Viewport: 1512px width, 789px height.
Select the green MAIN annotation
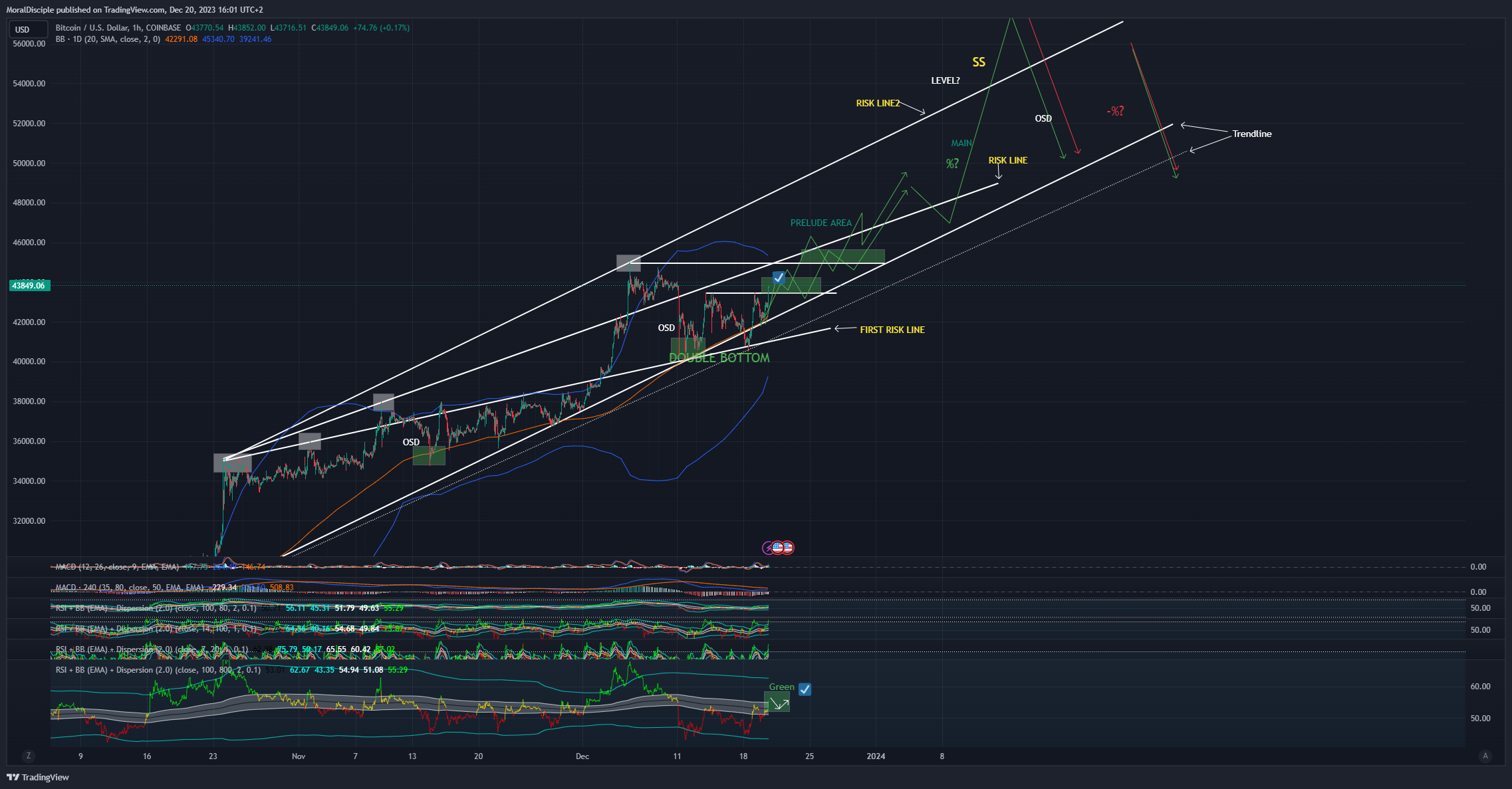tap(961, 143)
